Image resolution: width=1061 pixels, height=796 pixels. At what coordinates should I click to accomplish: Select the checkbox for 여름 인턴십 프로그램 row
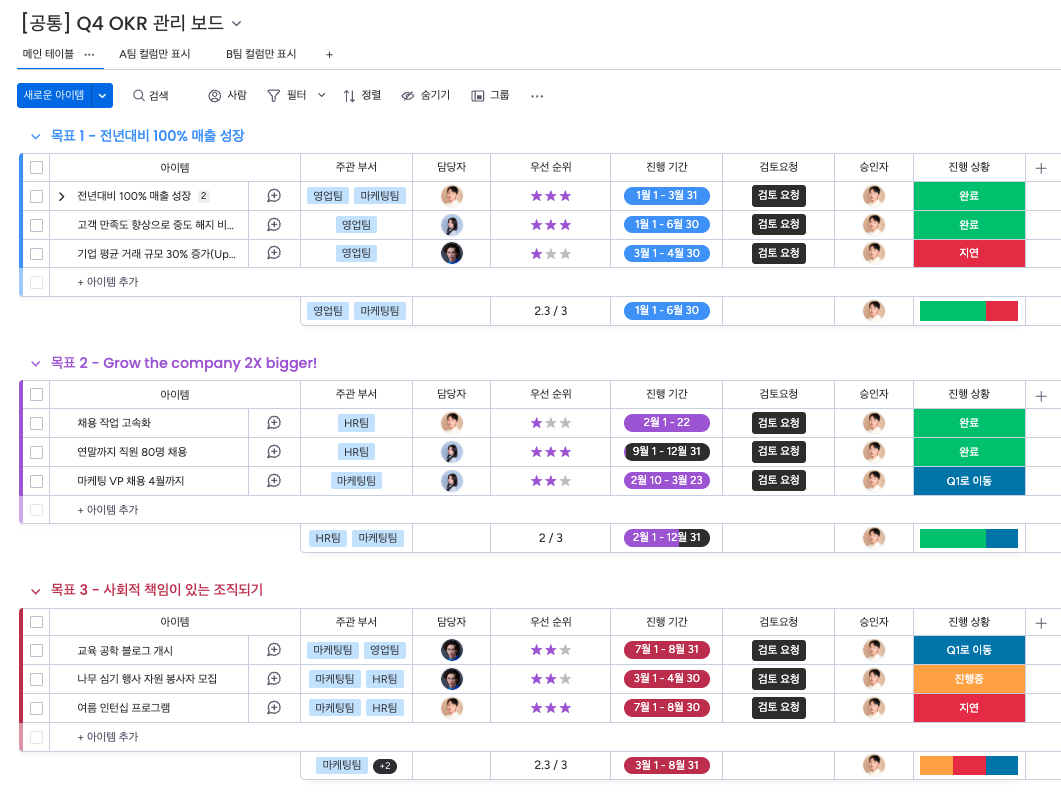[37, 708]
